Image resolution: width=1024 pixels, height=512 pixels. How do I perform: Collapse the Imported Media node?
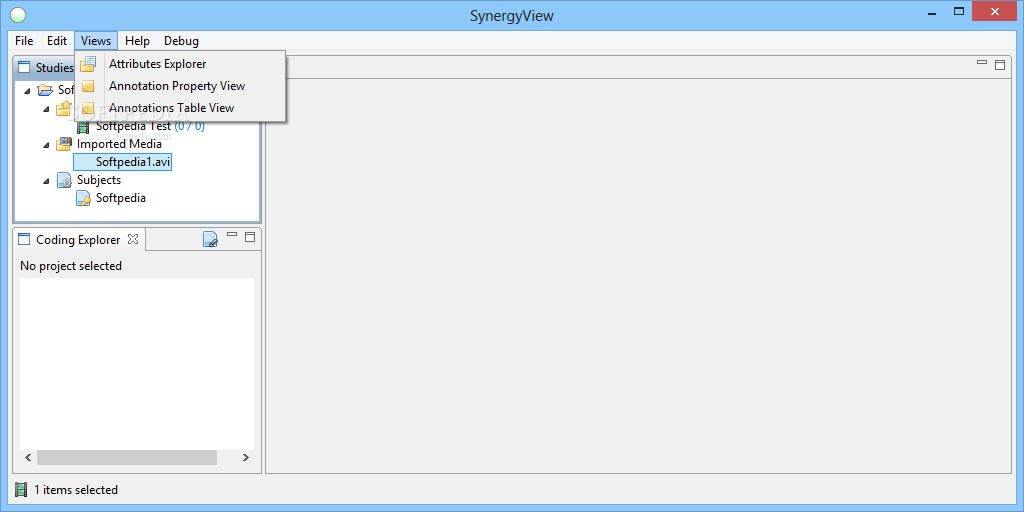point(46,144)
